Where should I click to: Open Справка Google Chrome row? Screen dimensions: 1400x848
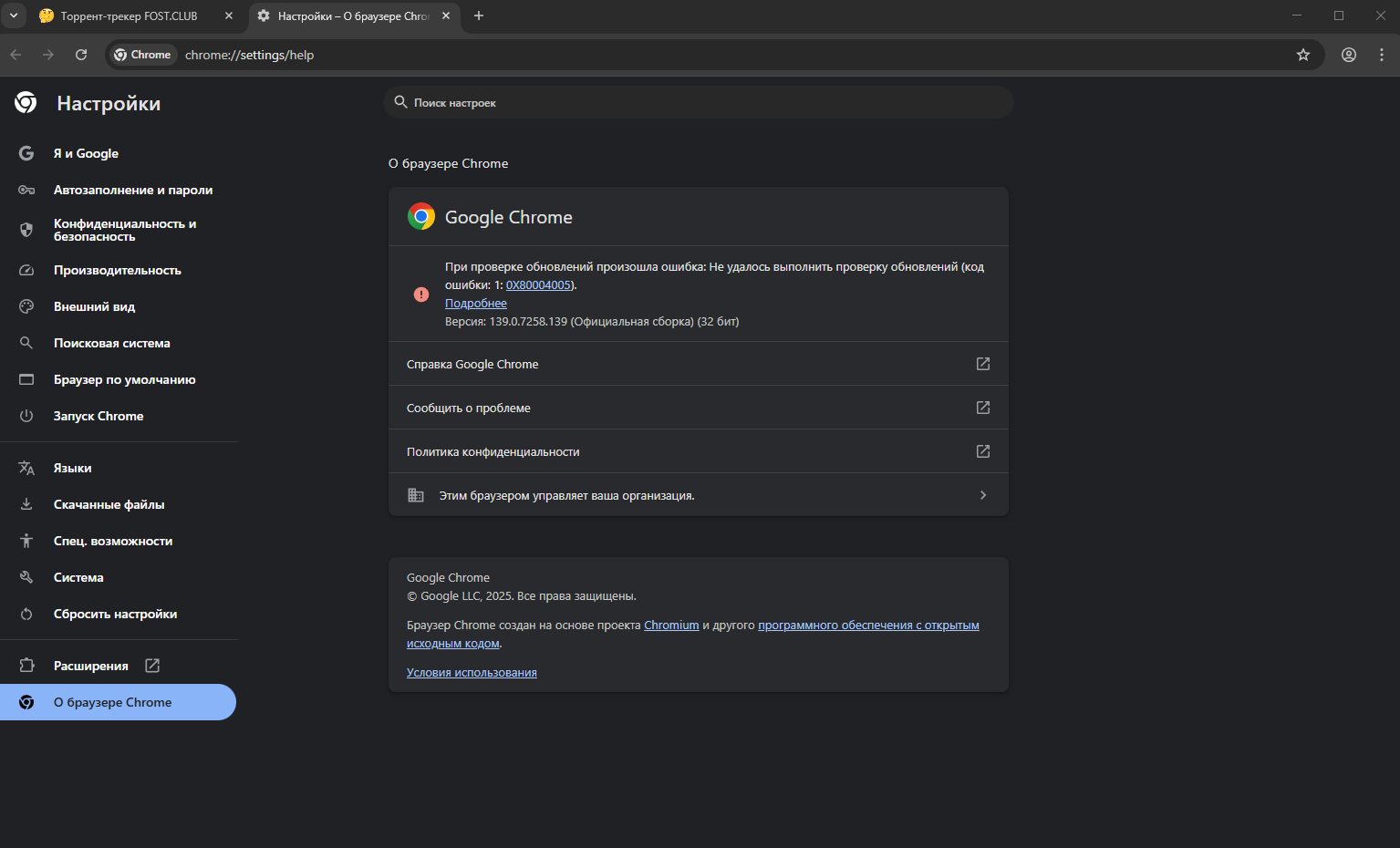699,364
